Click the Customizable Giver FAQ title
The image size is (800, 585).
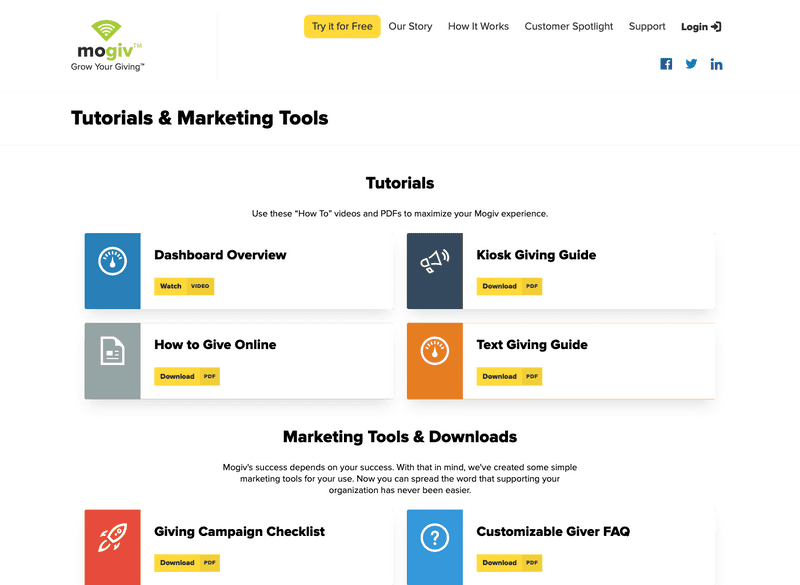pyautogui.click(x=553, y=531)
